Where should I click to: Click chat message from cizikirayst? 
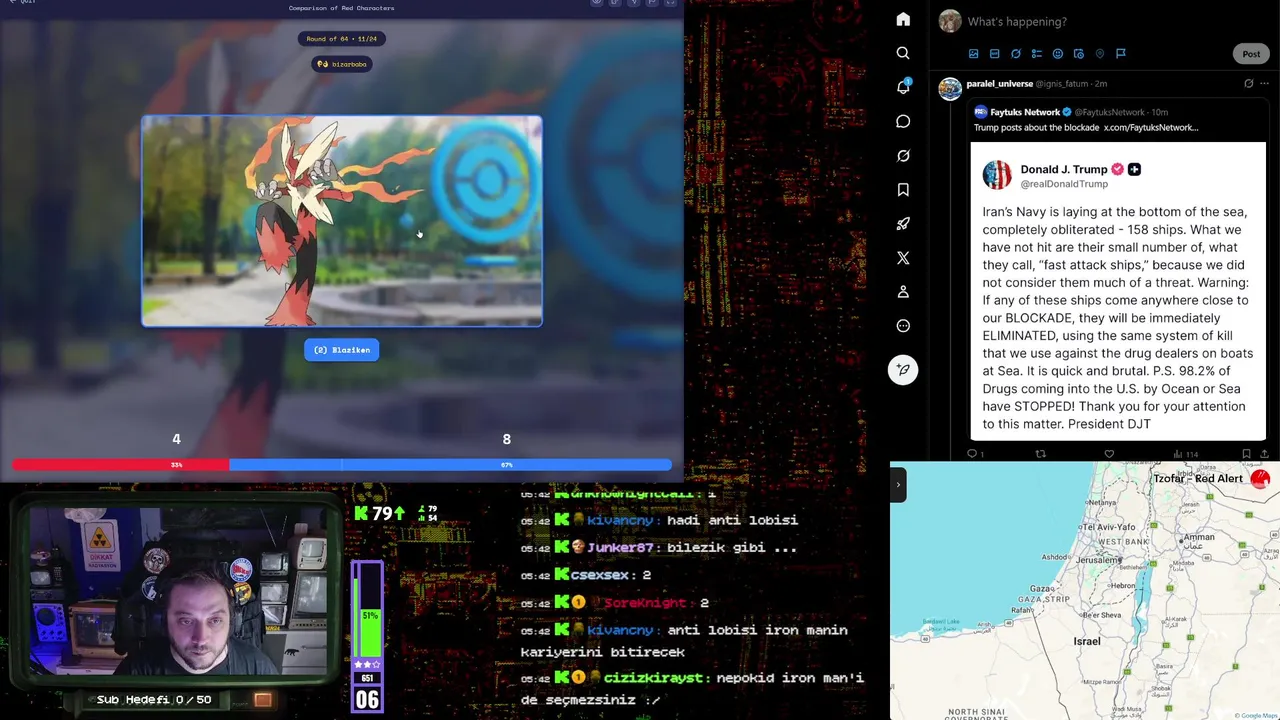click(x=691, y=689)
